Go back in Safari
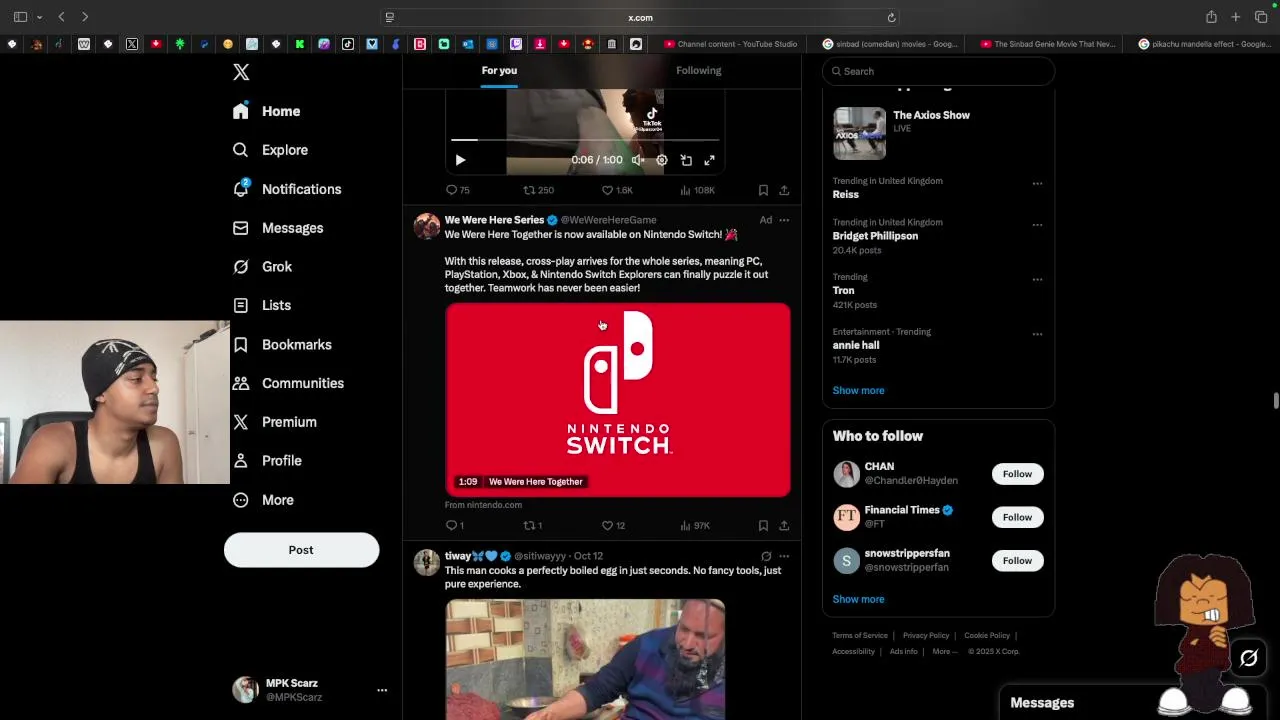 click(61, 17)
